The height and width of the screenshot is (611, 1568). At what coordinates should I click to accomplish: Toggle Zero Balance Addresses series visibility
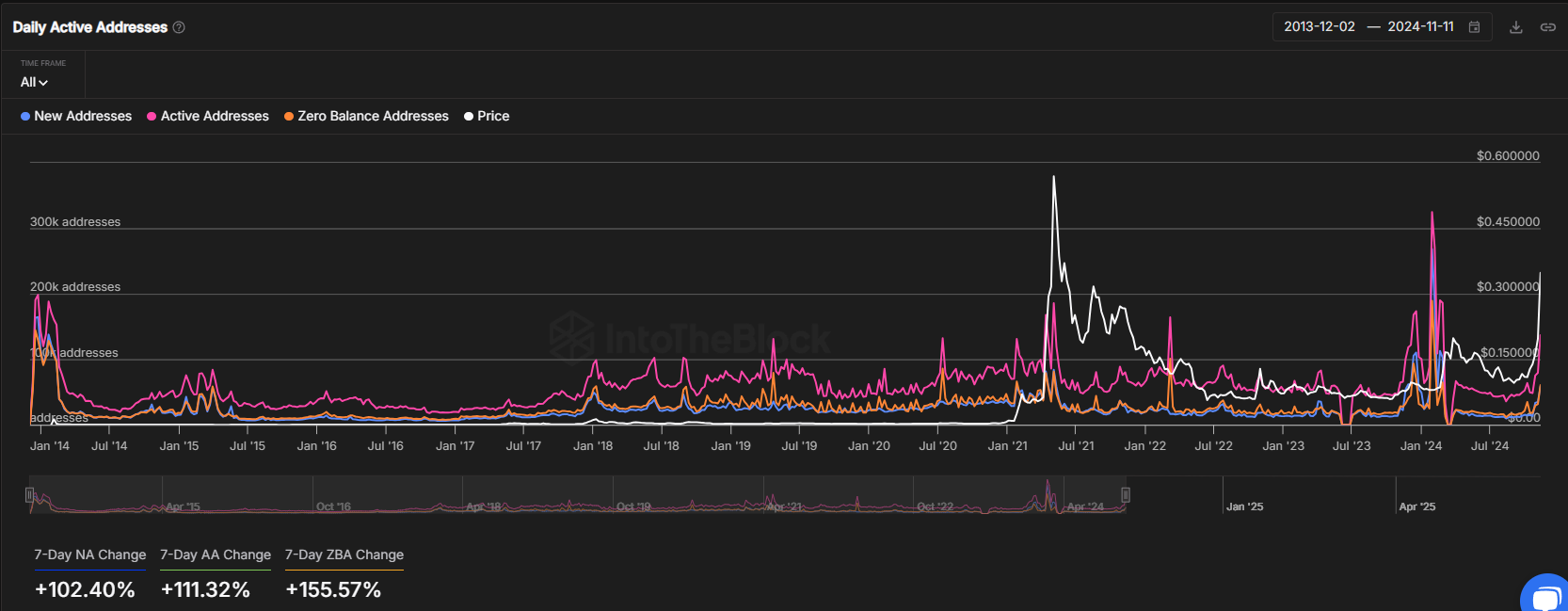366,116
